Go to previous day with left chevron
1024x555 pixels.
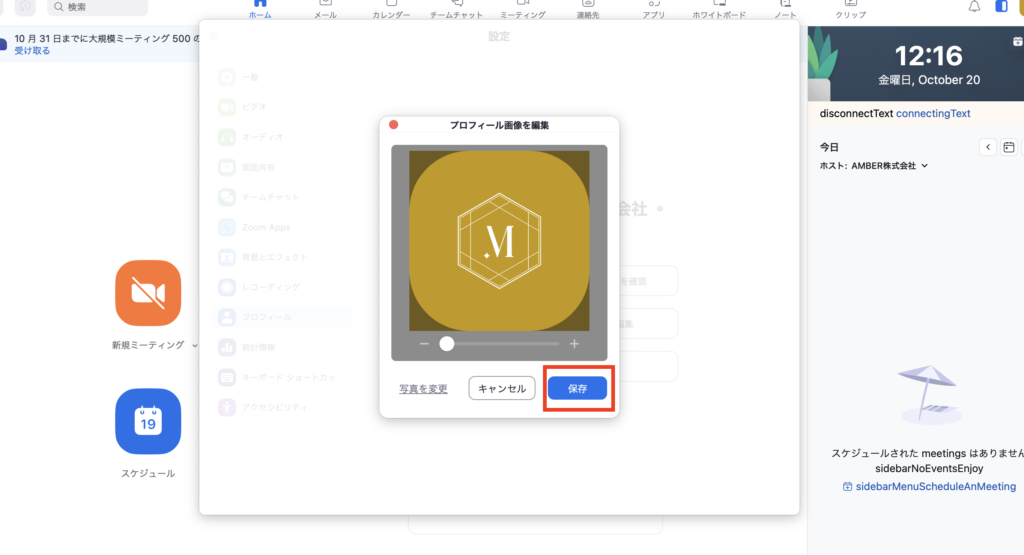[x=988, y=147]
